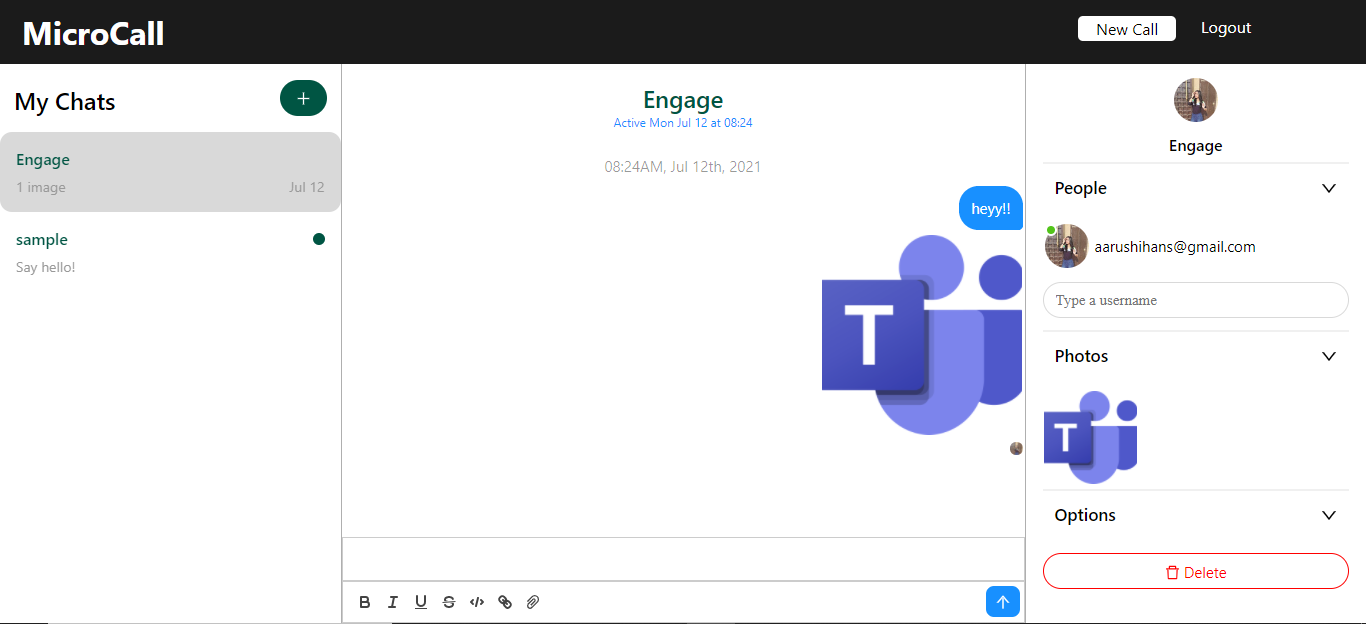Focus the message text box
This screenshot has height=624, width=1366.
[x=683, y=559]
